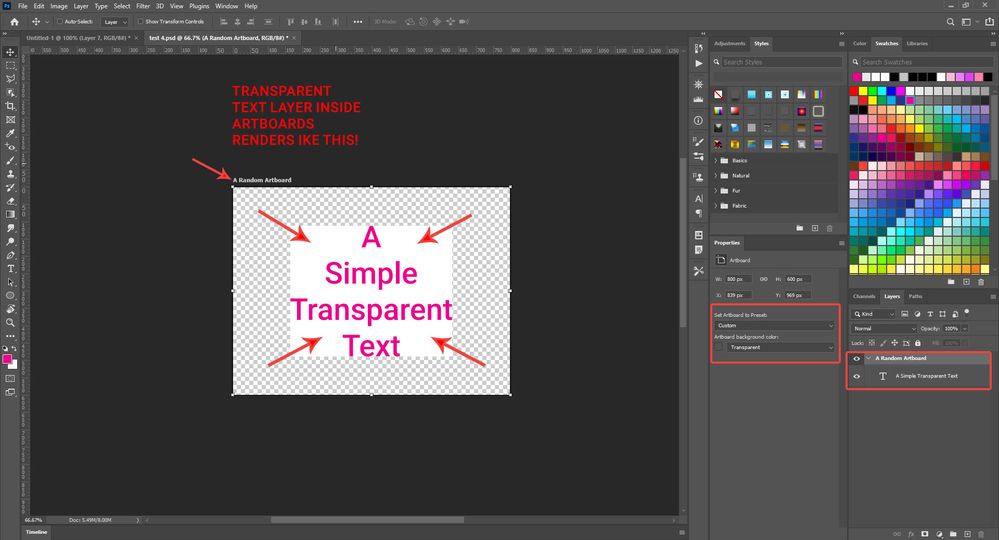Screen dimensions: 999x540
Task: Select the Gradient tool
Action: pyautogui.click(x=10, y=215)
